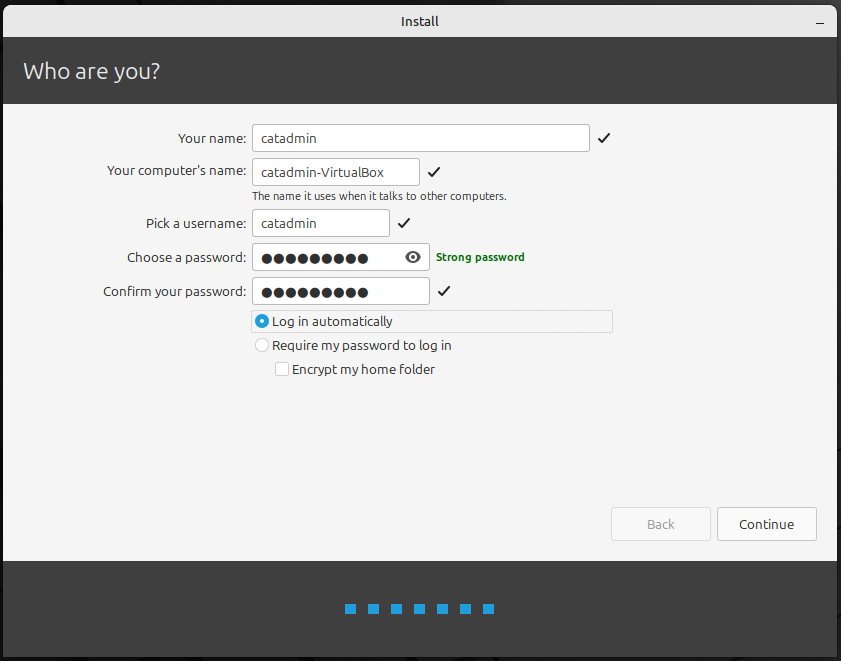Image resolution: width=841 pixels, height=661 pixels.
Task: Click the checkmark next to Confirm password
Action: (x=444, y=291)
